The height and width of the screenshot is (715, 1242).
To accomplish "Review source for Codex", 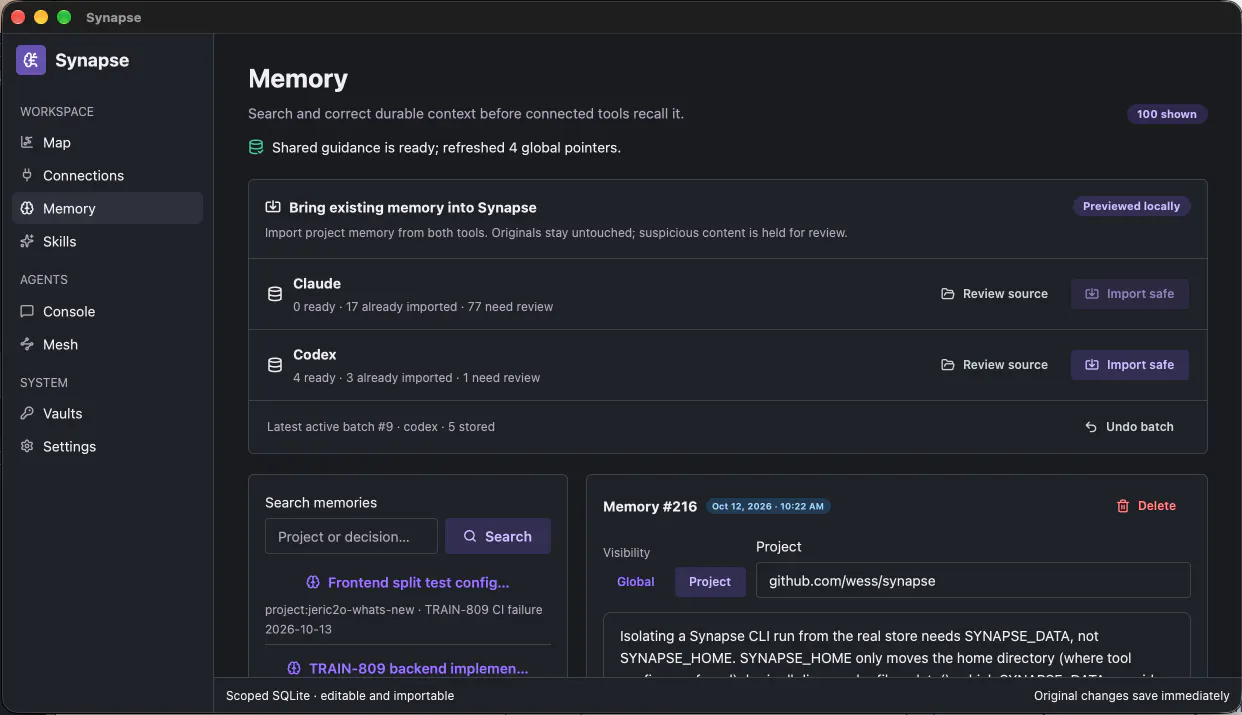I will (x=995, y=365).
